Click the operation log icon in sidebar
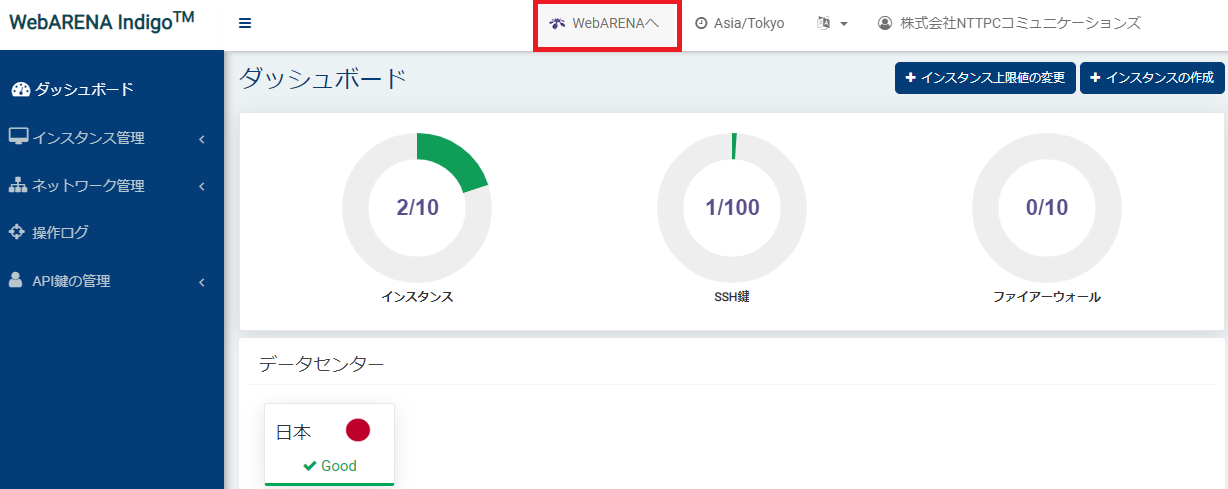1228x489 pixels. coord(17,232)
